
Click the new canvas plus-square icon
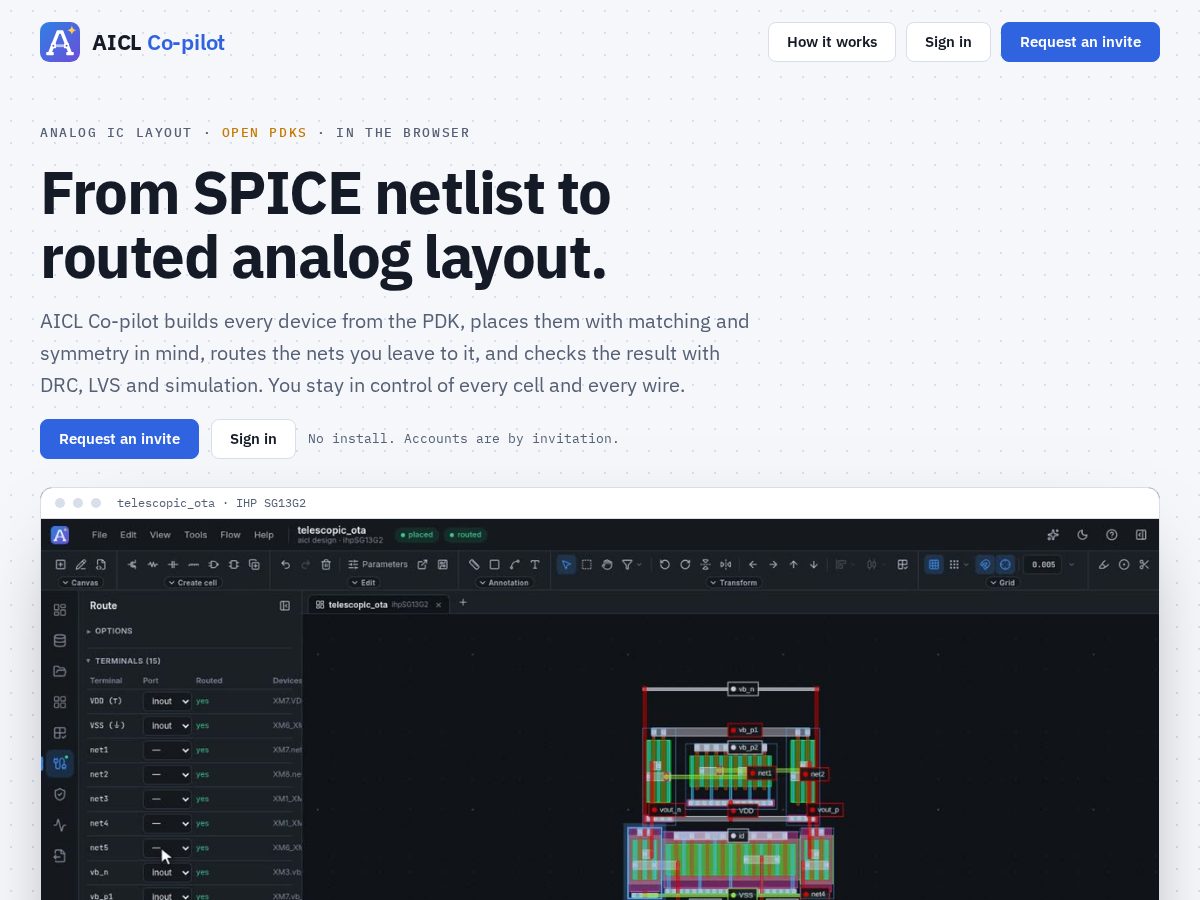[60, 564]
